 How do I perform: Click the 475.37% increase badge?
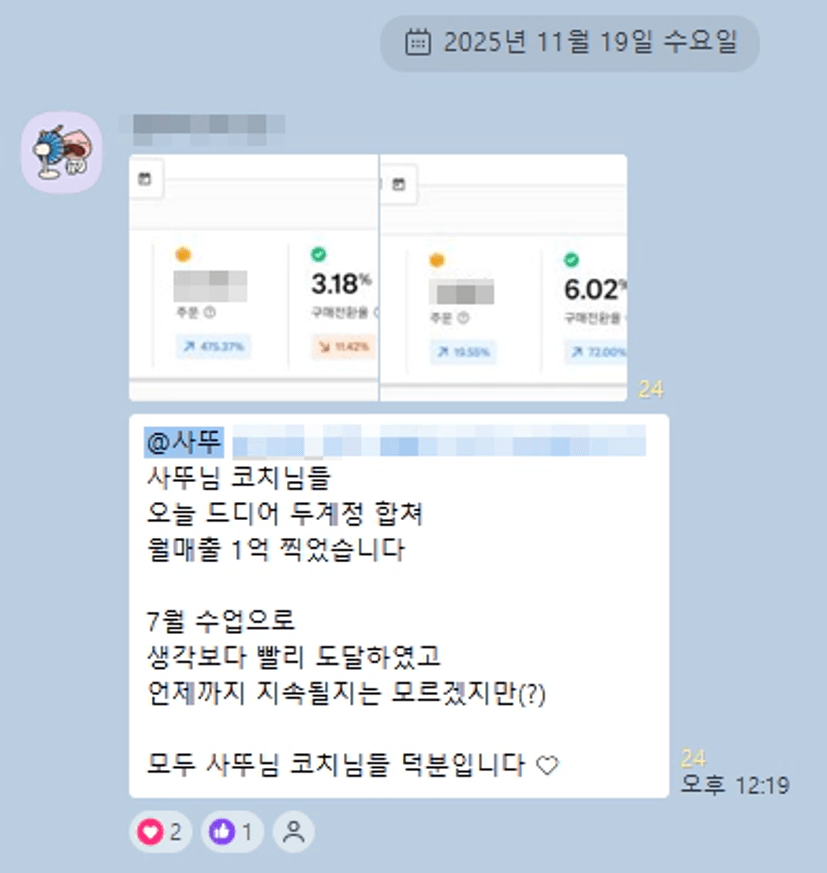point(214,346)
